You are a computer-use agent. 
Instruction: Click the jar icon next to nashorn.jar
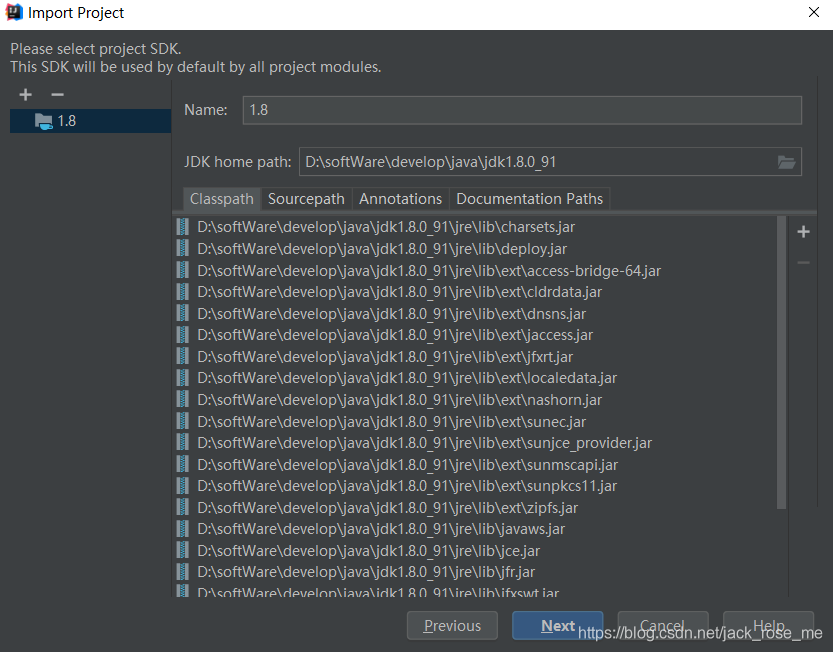(182, 400)
